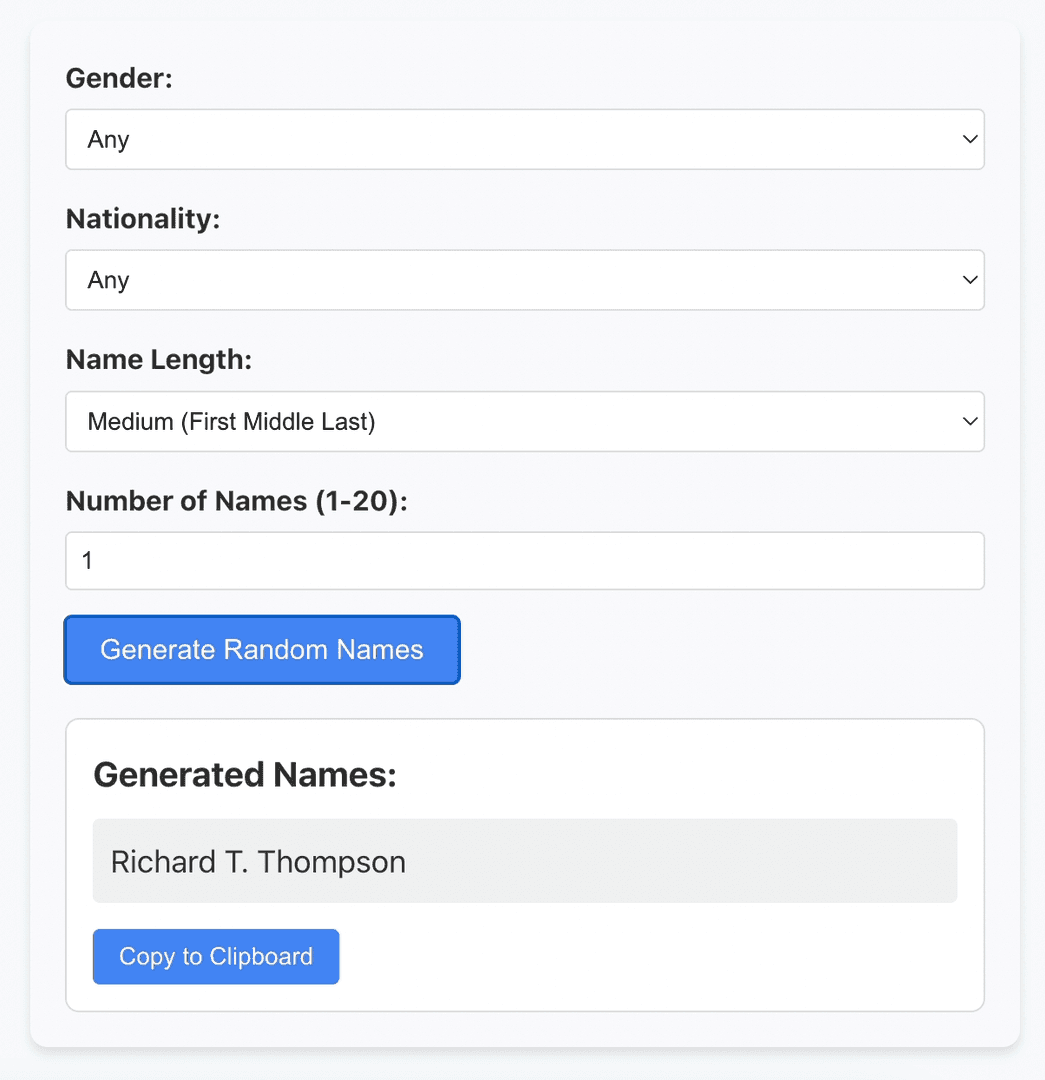Screen dimensions: 1045x1080
Task: Click the Gender label text
Action: pos(119,78)
